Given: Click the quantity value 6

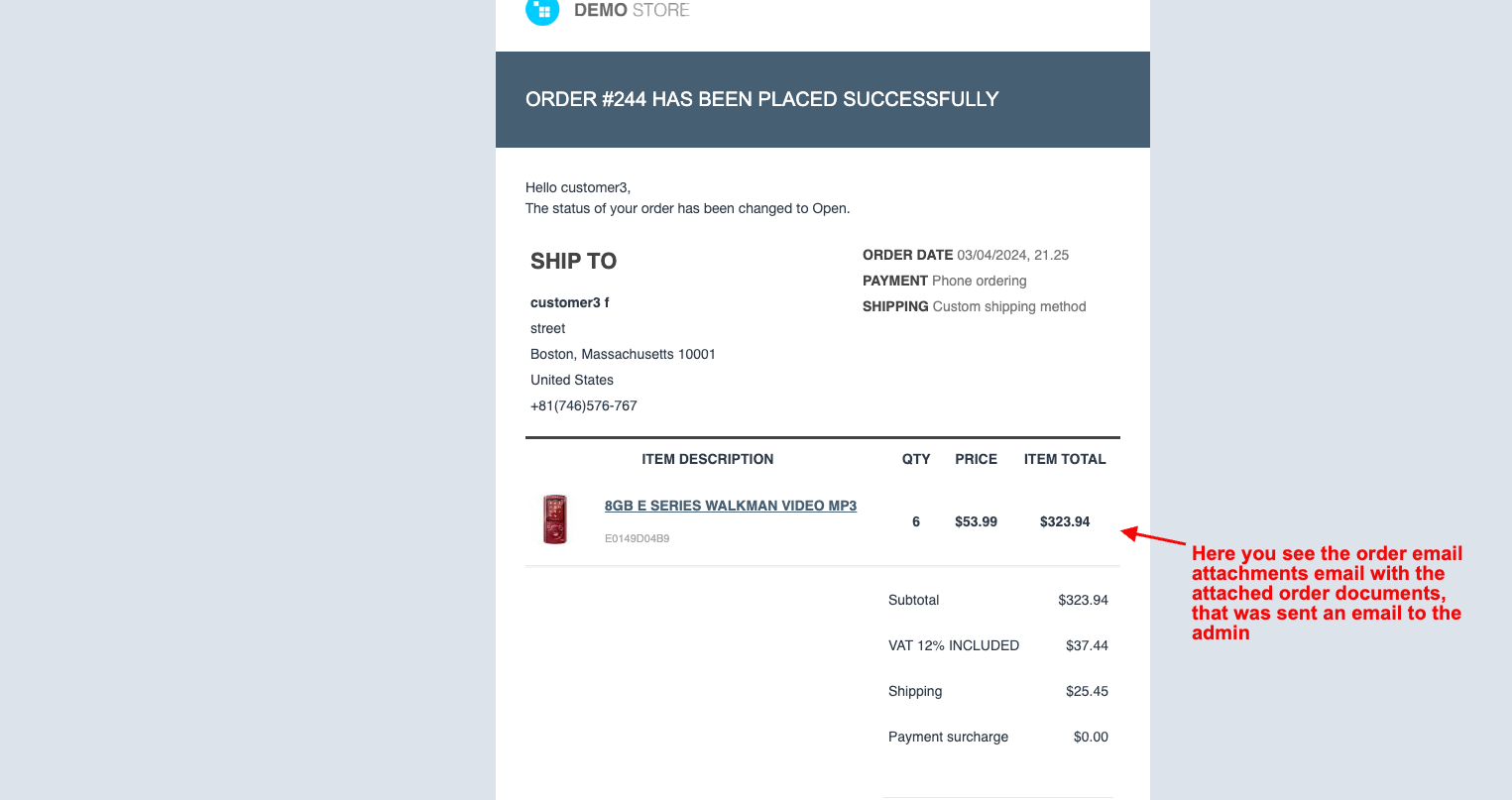Looking at the screenshot, I should [916, 521].
